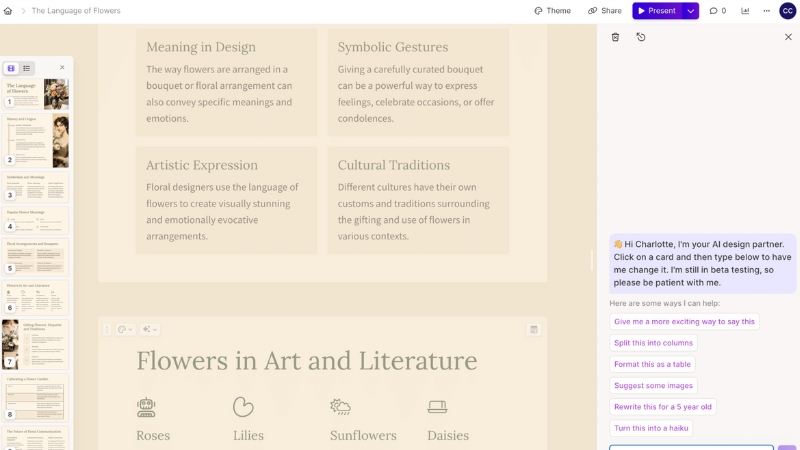Choose 'Format this as a table' suggestion

click(653, 364)
